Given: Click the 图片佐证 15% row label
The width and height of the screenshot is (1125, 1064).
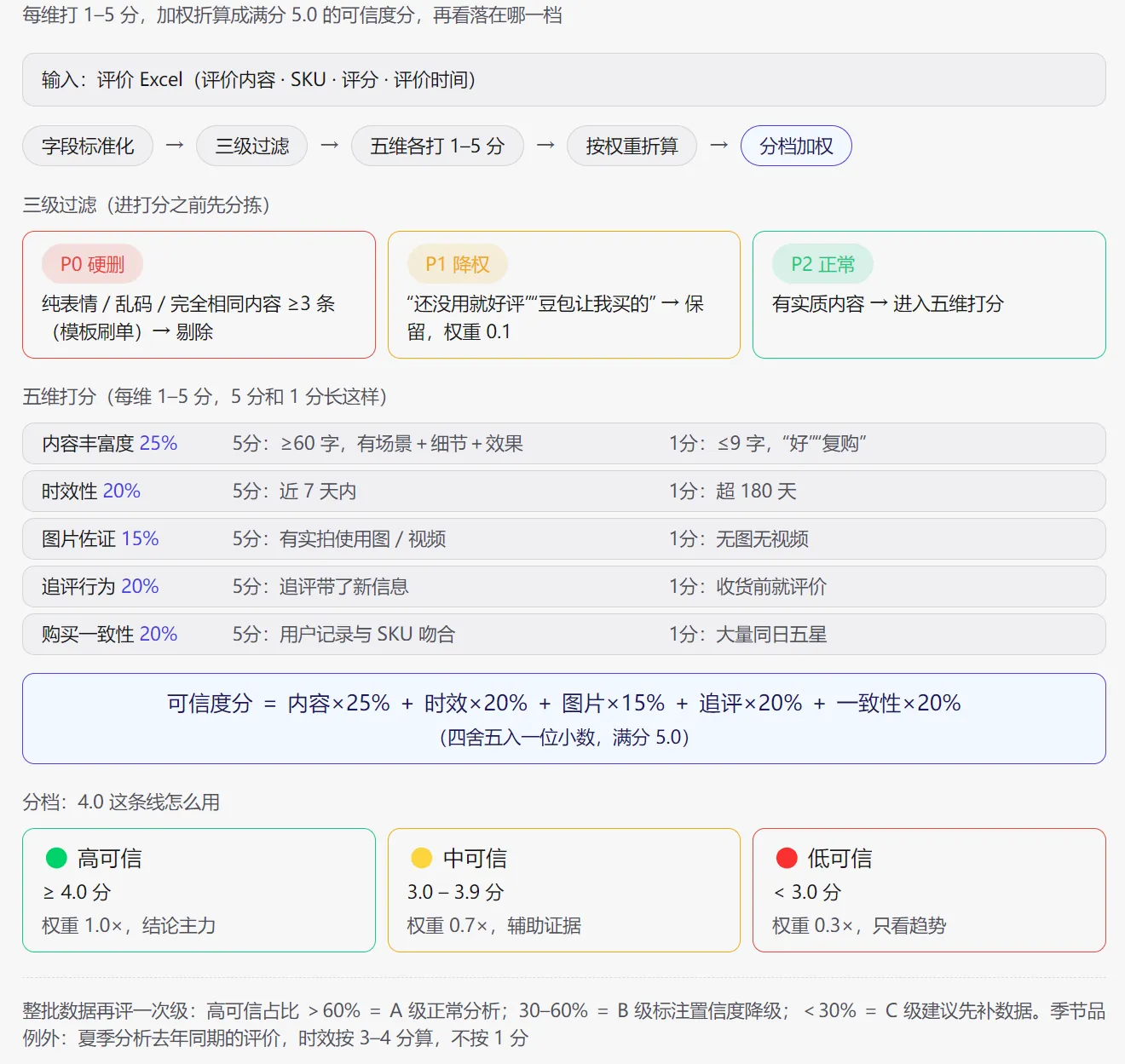Looking at the screenshot, I should [101, 539].
